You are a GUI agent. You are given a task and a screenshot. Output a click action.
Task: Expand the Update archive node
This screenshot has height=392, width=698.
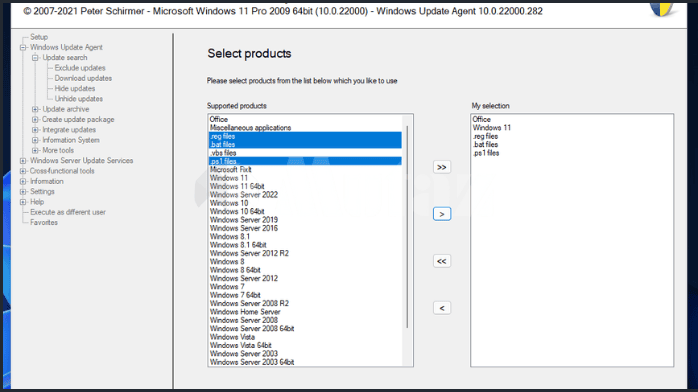pos(35,109)
